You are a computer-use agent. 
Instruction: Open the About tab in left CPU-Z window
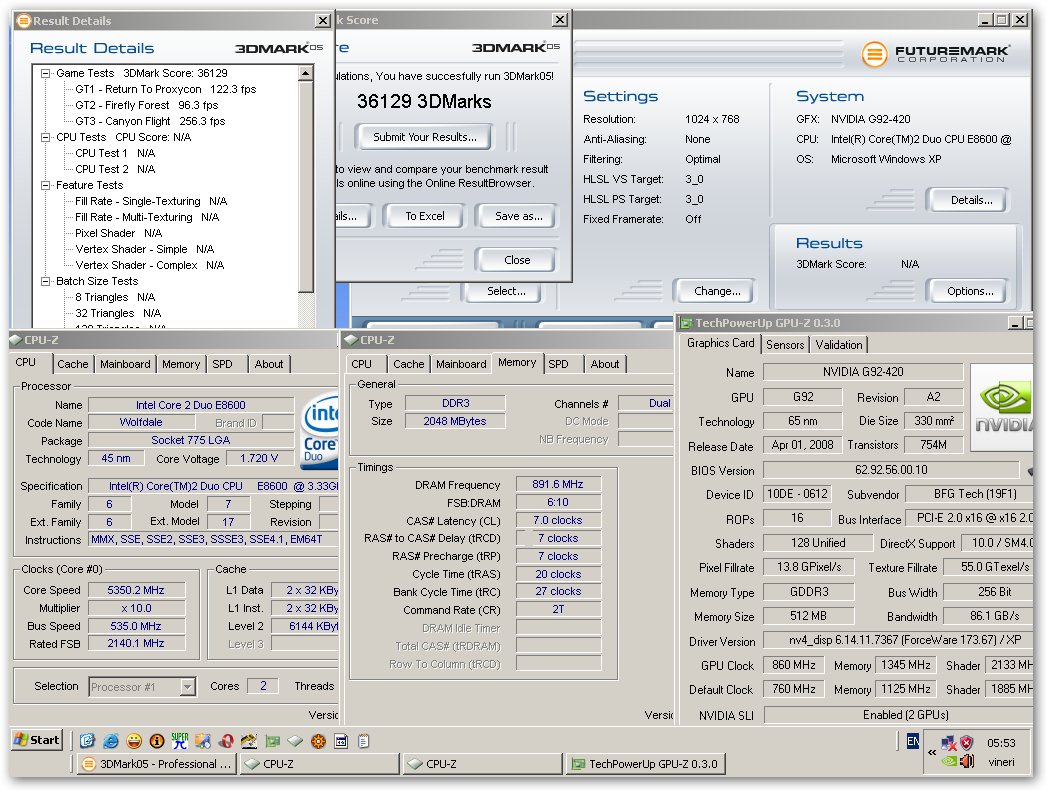268,364
